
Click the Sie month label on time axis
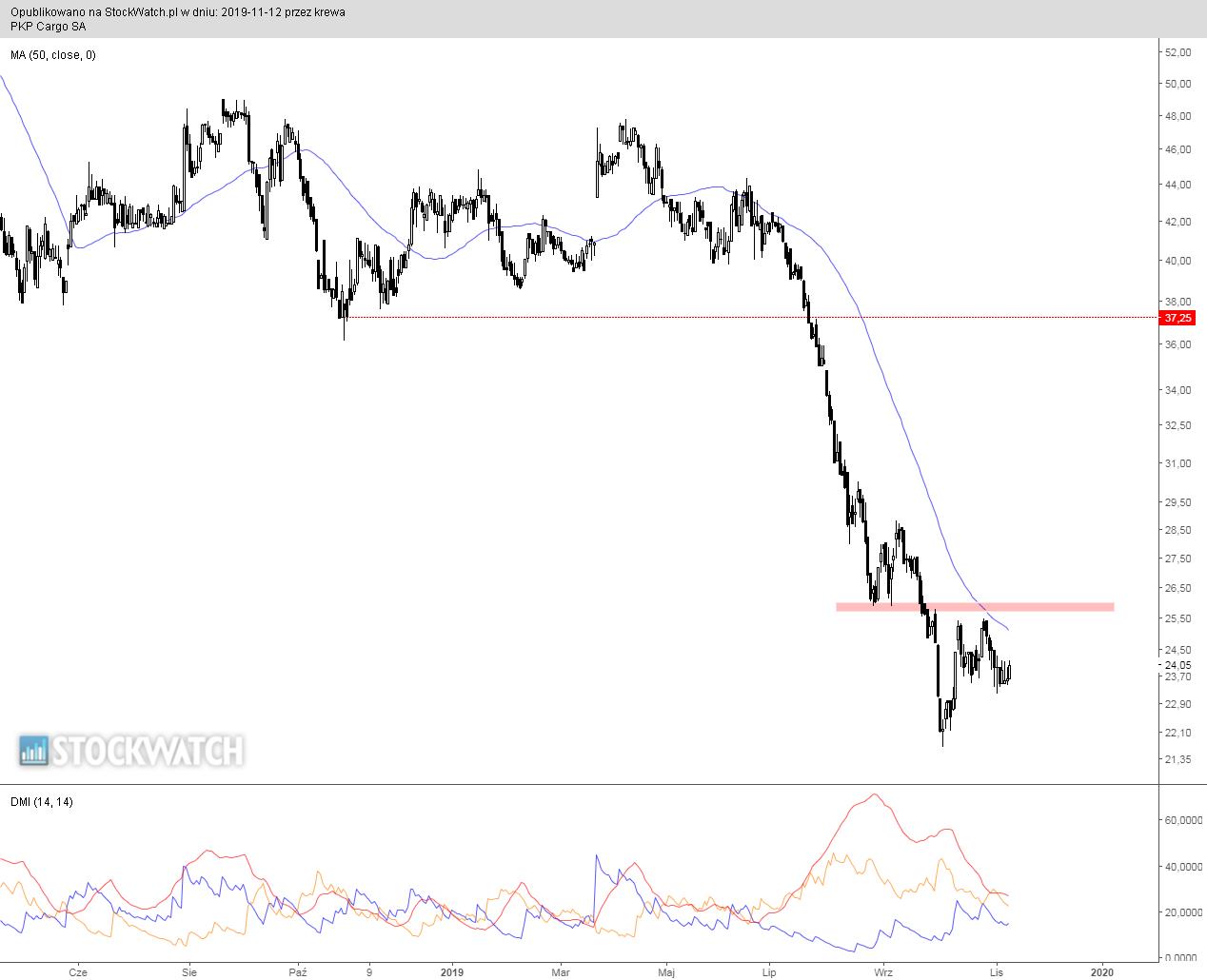(x=189, y=972)
